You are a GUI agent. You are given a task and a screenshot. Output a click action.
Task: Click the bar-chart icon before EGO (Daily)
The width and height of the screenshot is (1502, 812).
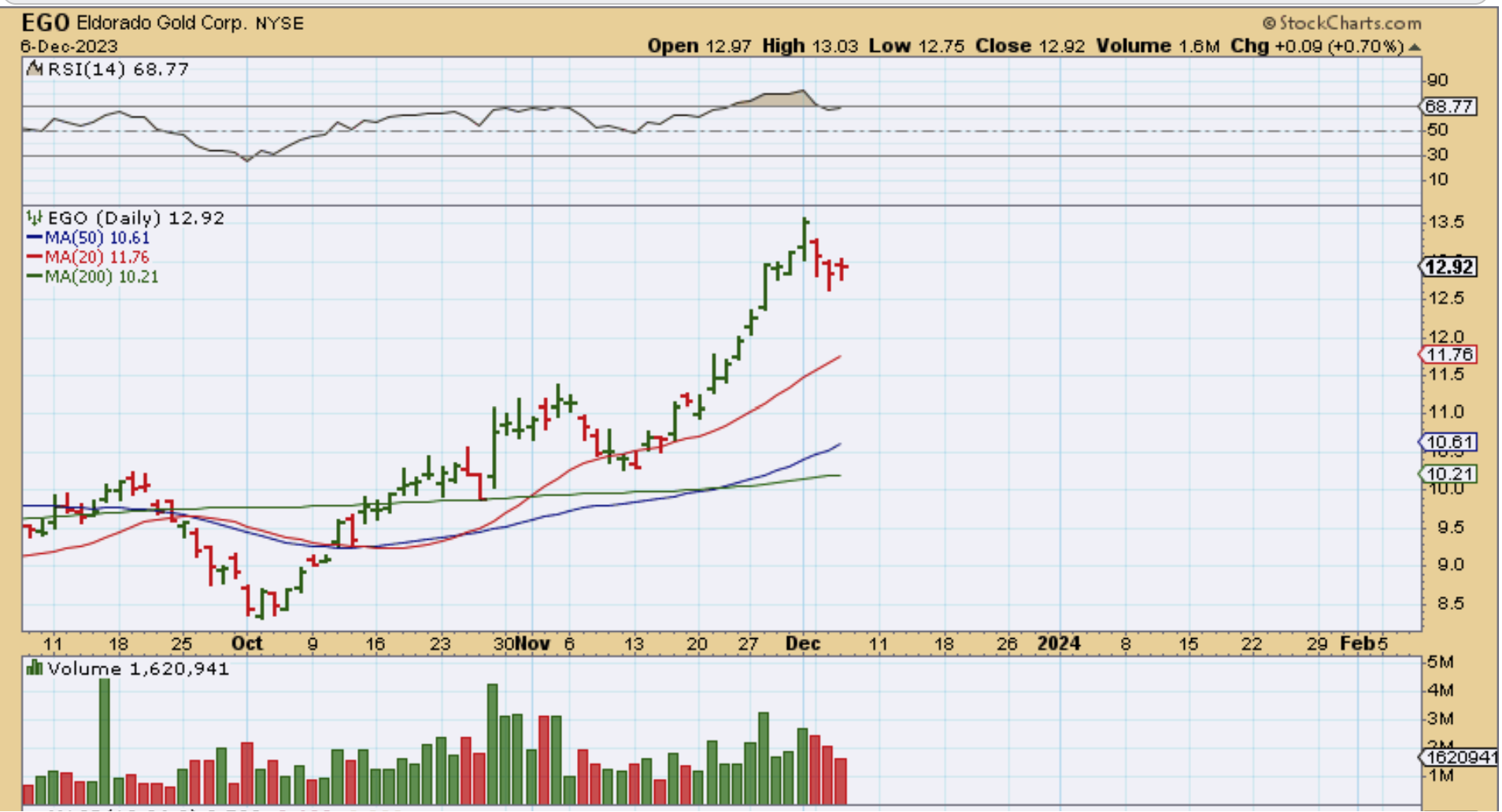[35, 217]
